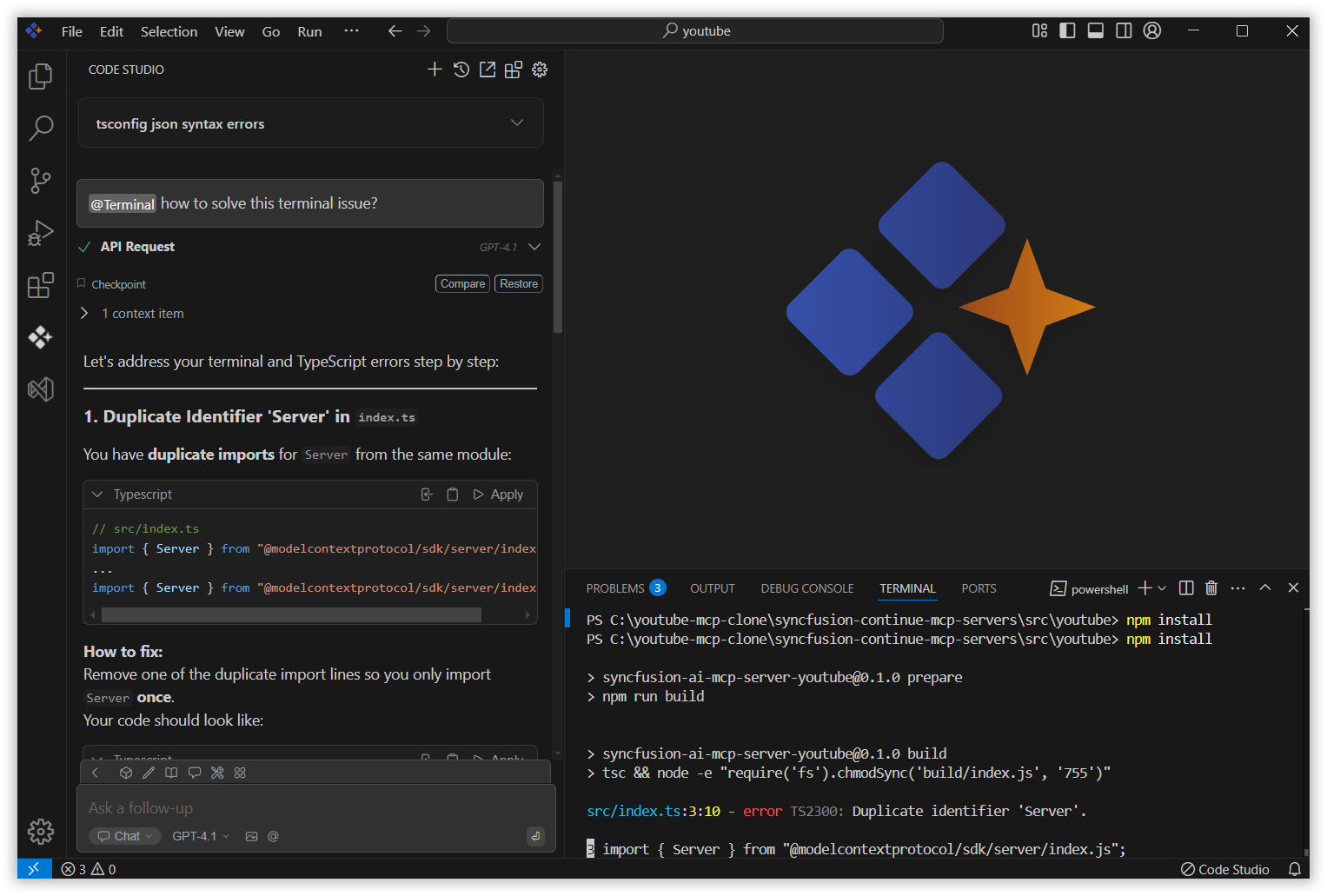Open the Explorer view in activity bar
Screen dimensions: 1327x896
[x=41, y=76]
